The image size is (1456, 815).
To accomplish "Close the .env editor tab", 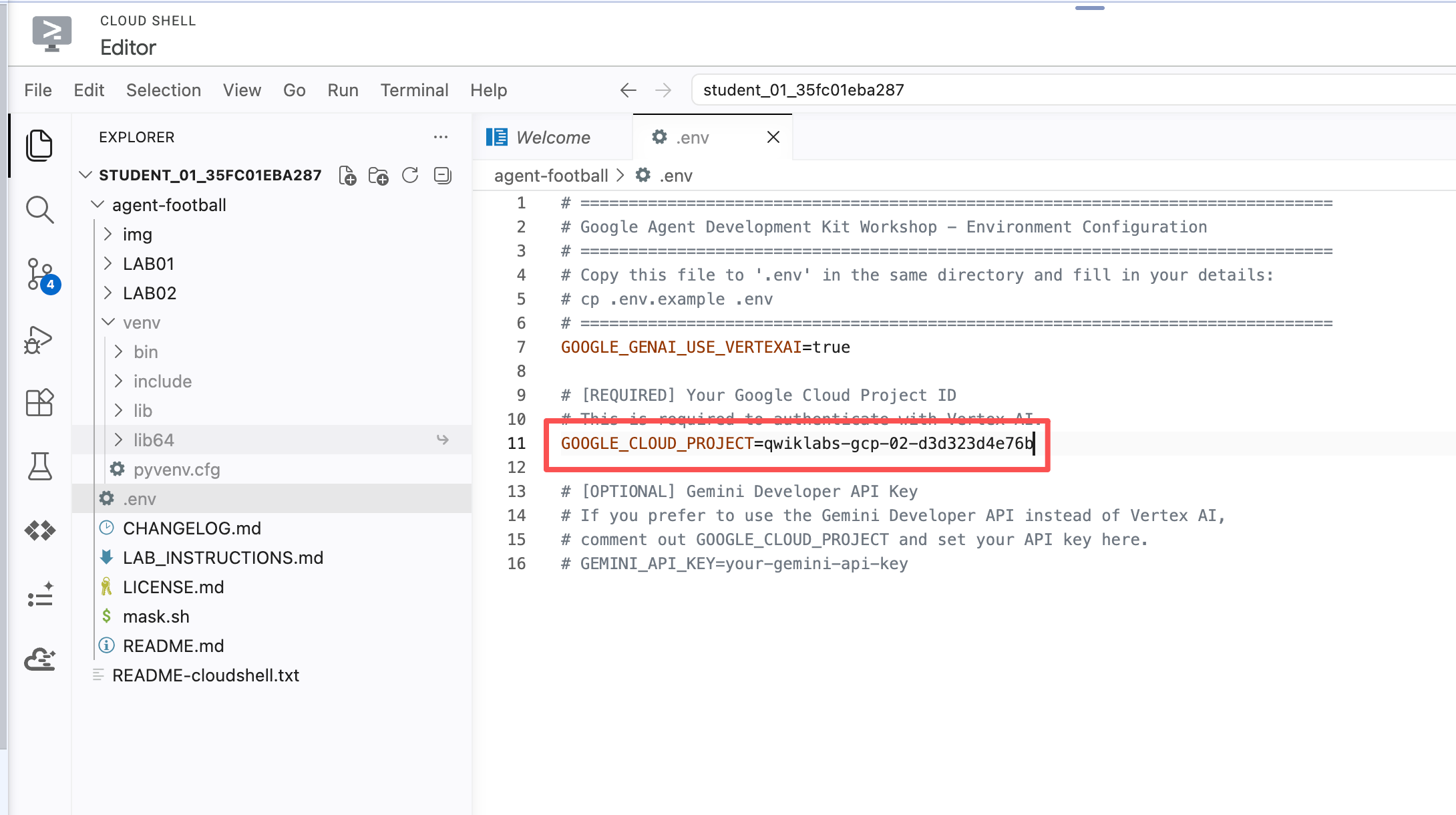I will click(x=773, y=137).
